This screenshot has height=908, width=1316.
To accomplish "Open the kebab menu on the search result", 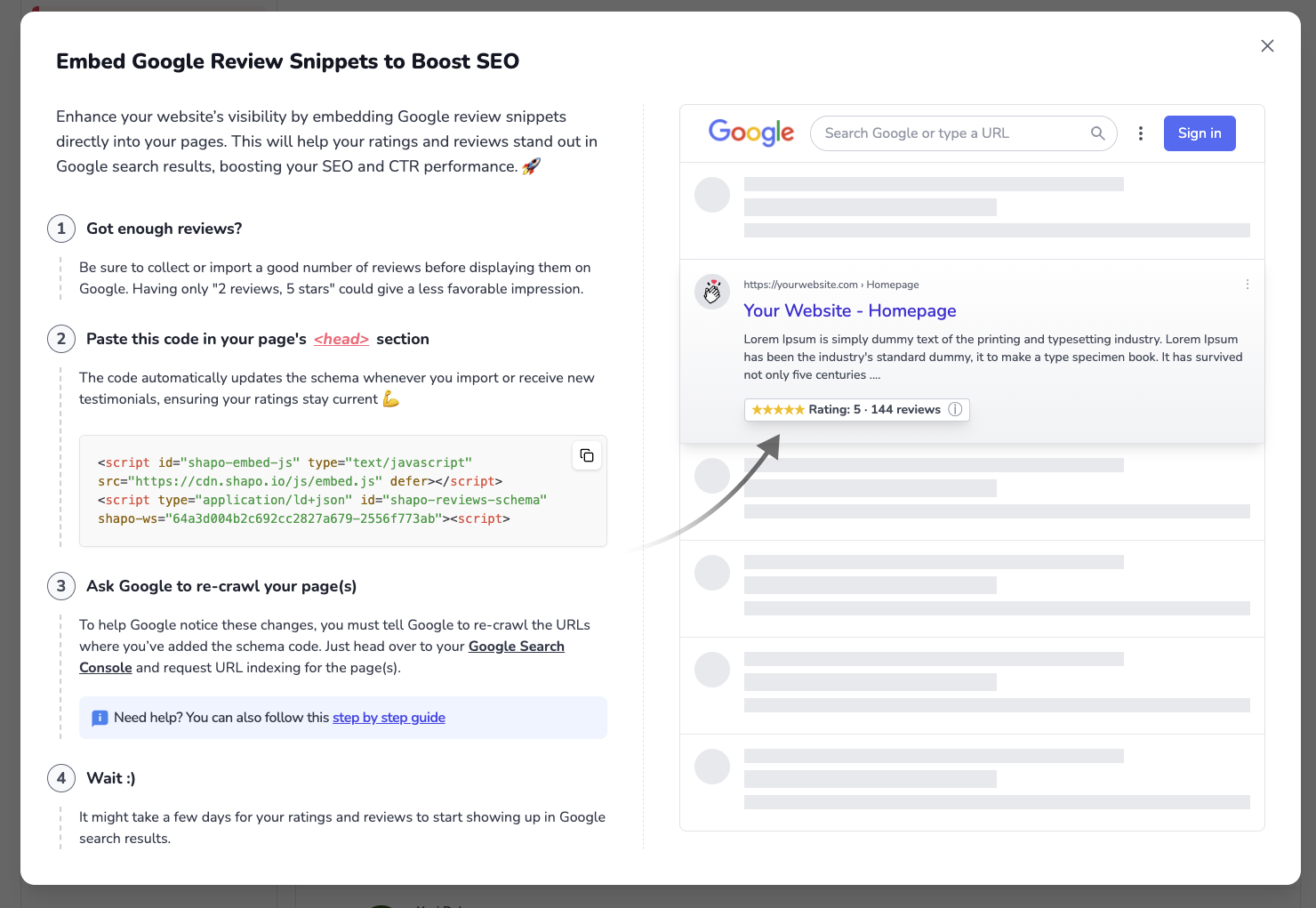I will pos(1247,284).
